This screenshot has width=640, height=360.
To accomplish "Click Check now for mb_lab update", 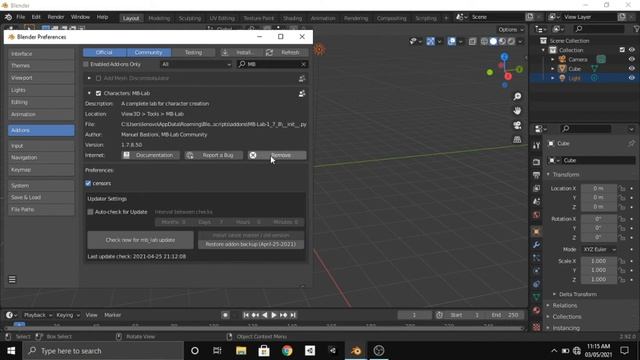I will coord(140,240).
